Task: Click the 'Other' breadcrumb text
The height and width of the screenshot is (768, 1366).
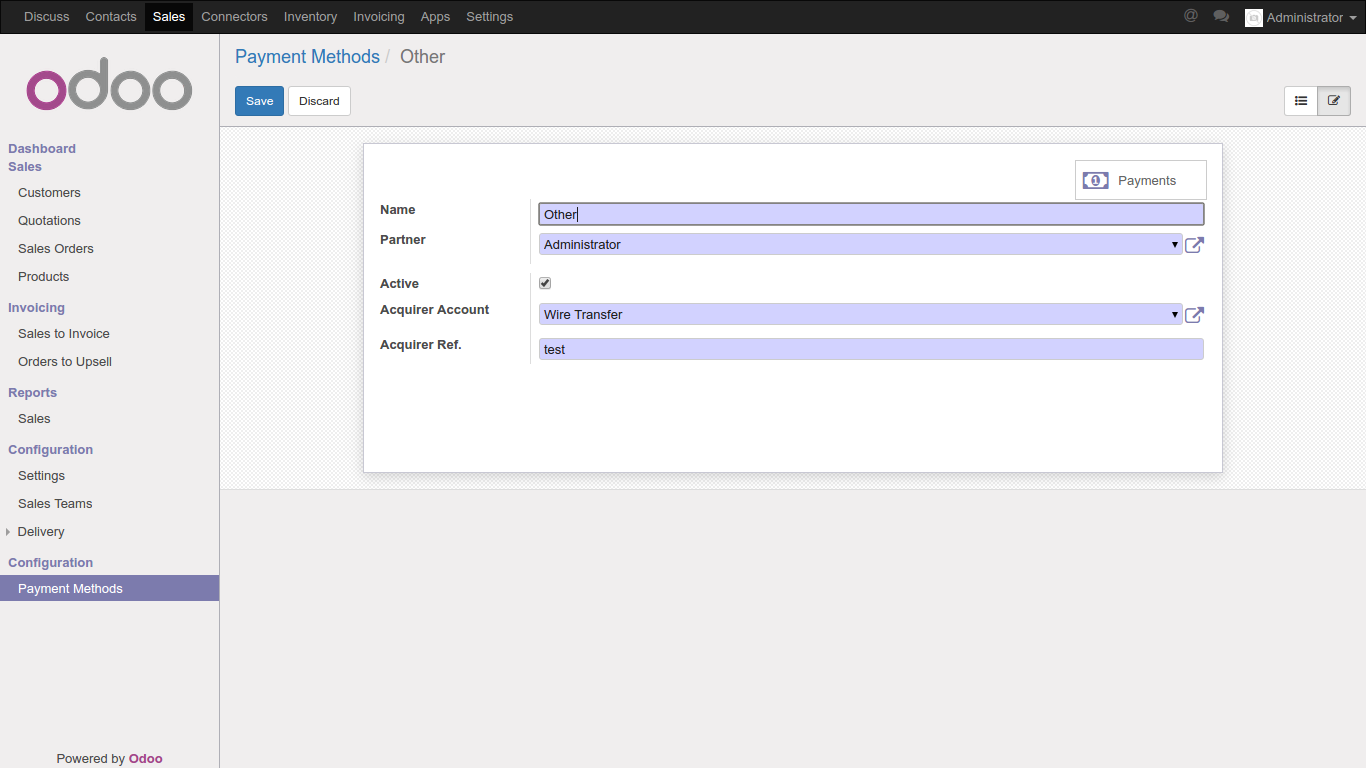Action: click(422, 57)
